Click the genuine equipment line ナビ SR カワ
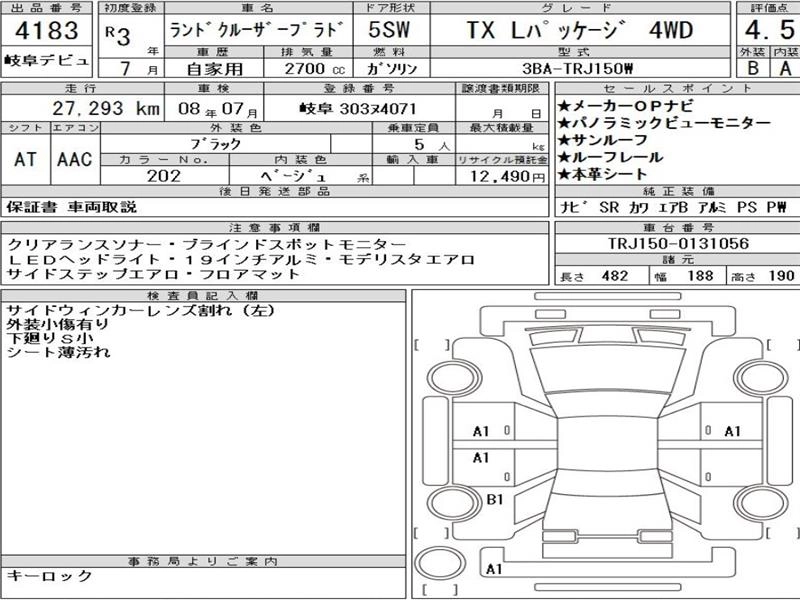The image size is (800, 600). [x=673, y=207]
